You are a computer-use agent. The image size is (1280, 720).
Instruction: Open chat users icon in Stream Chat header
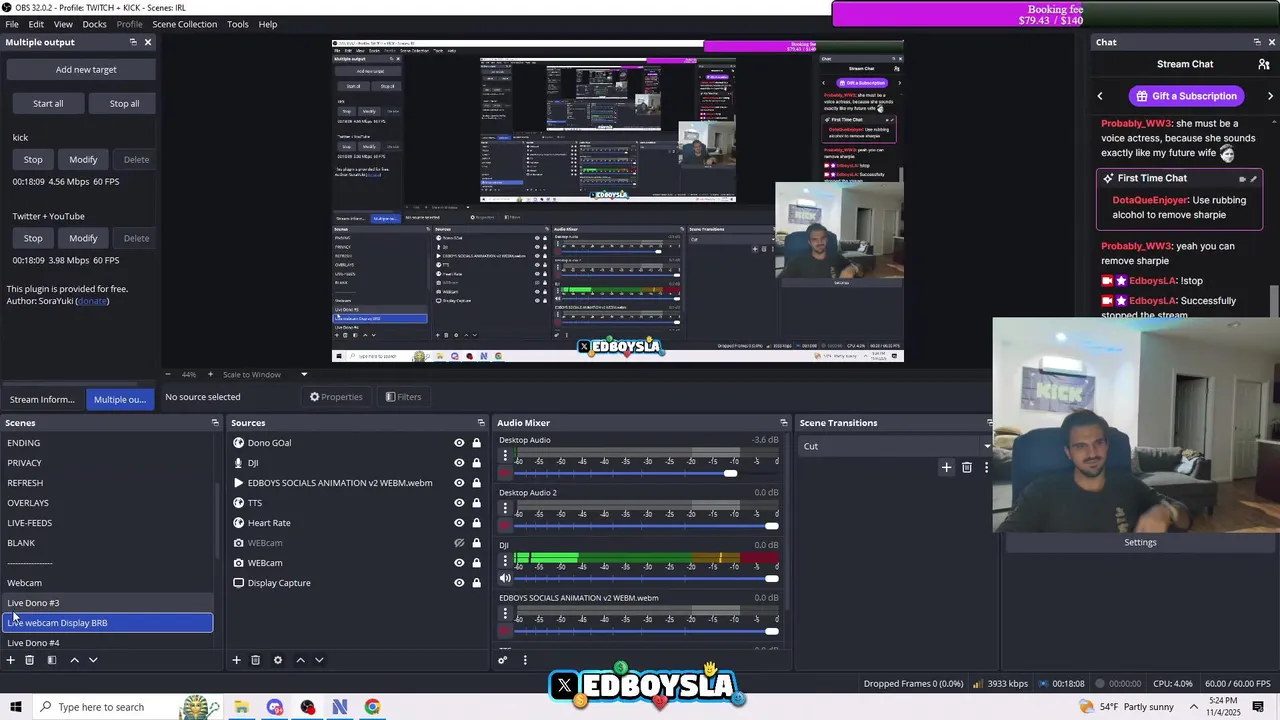[1264, 64]
